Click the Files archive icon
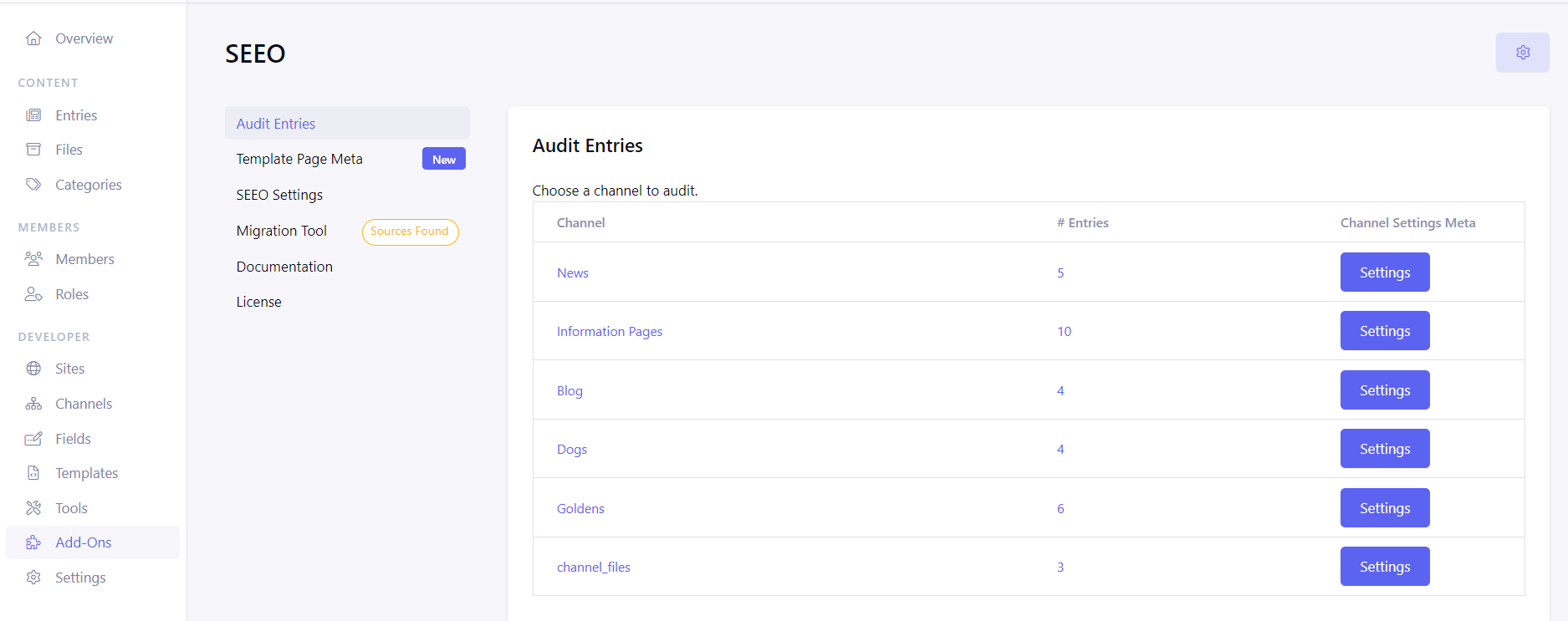This screenshot has width=1568, height=621. click(33, 150)
